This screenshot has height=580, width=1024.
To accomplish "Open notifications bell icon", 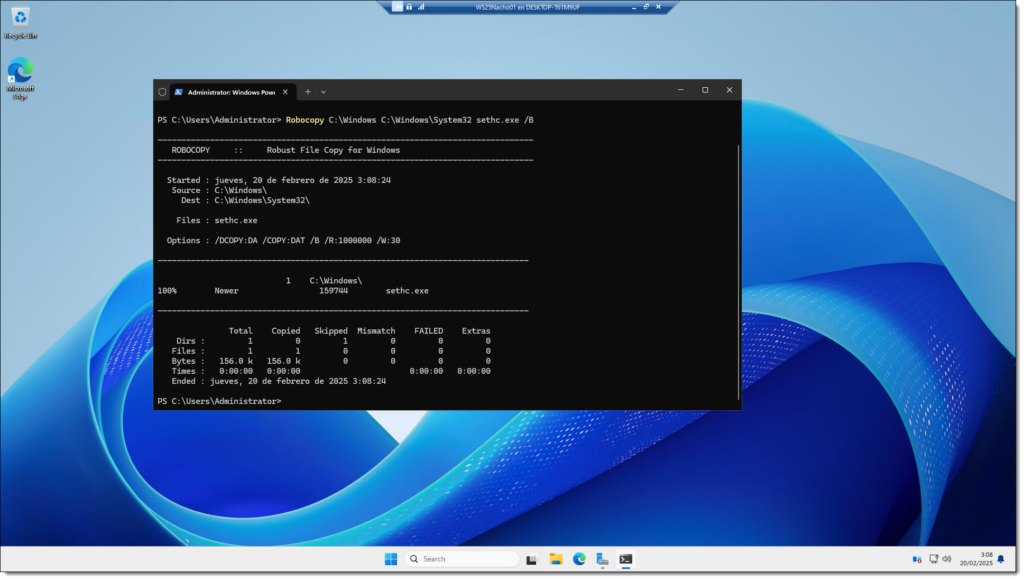I will coord(1001,559).
